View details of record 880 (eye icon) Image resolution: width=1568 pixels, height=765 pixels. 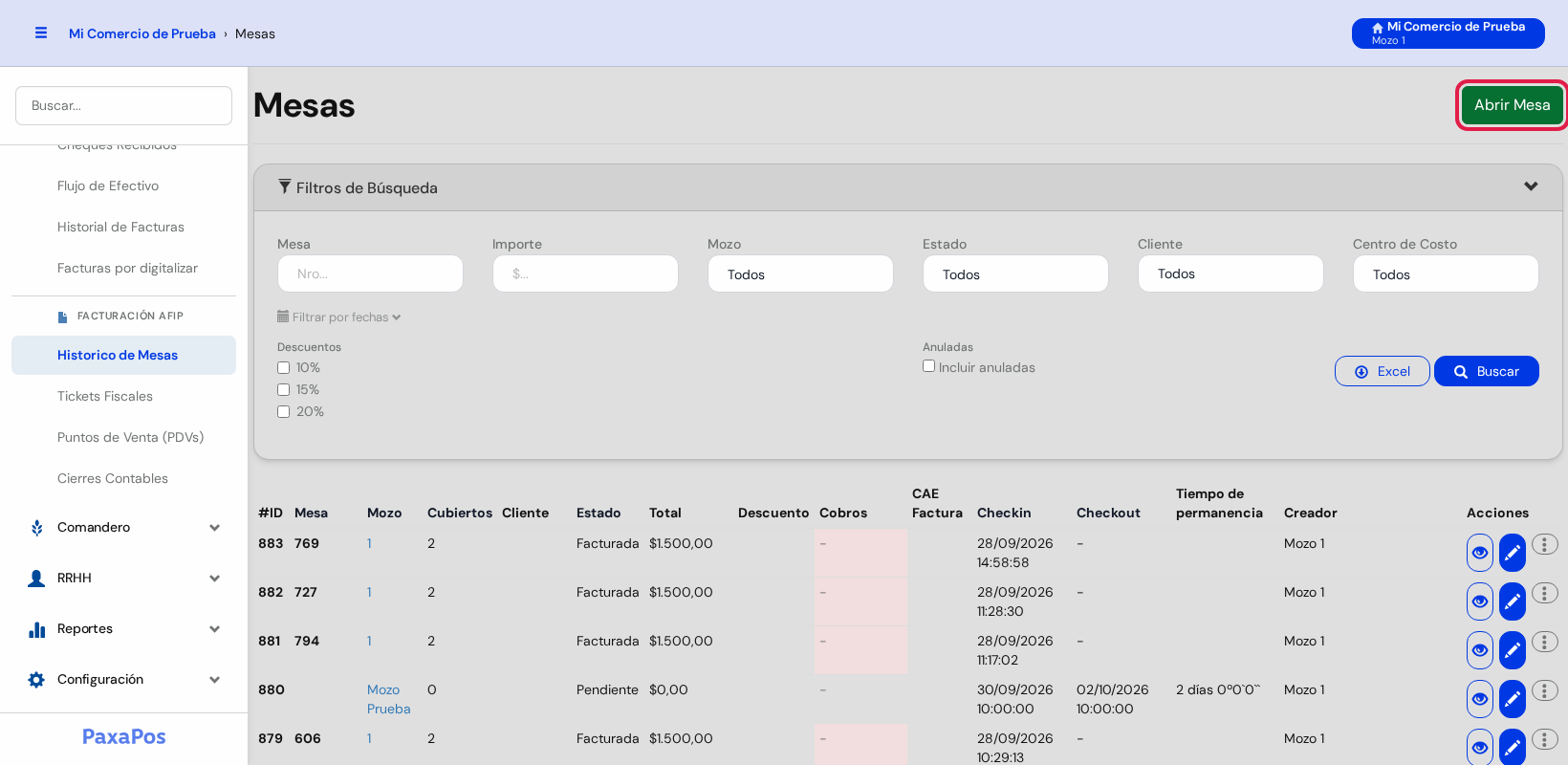[x=1479, y=699]
